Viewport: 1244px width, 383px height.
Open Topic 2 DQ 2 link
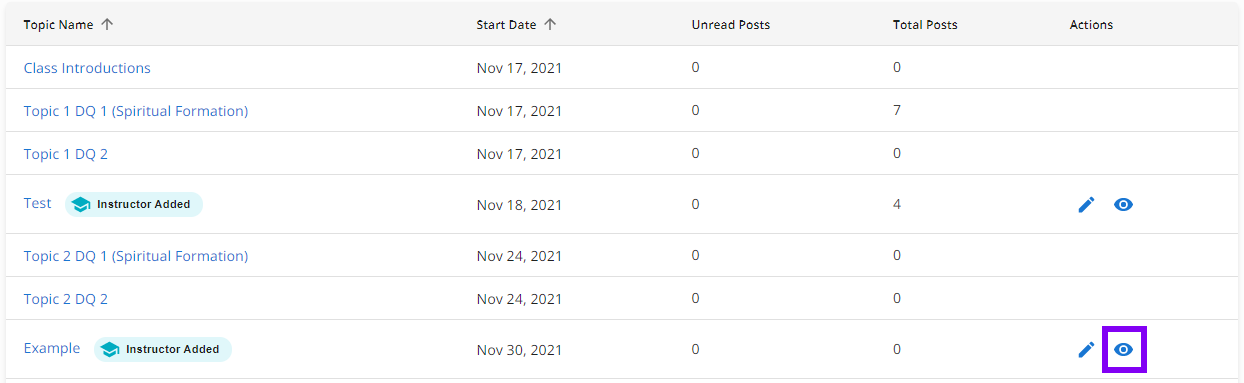tap(66, 299)
